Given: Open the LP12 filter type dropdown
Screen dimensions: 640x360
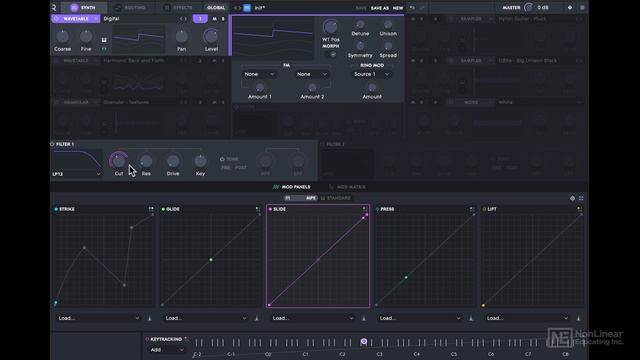Looking at the screenshot, I should 76,174.
